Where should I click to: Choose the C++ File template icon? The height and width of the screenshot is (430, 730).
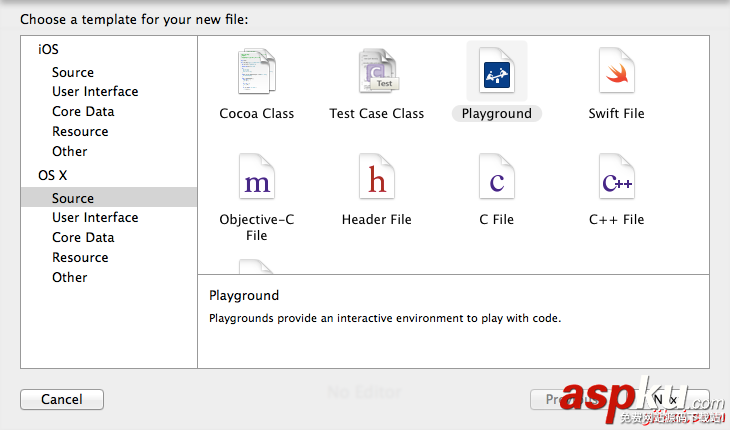tap(617, 177)
